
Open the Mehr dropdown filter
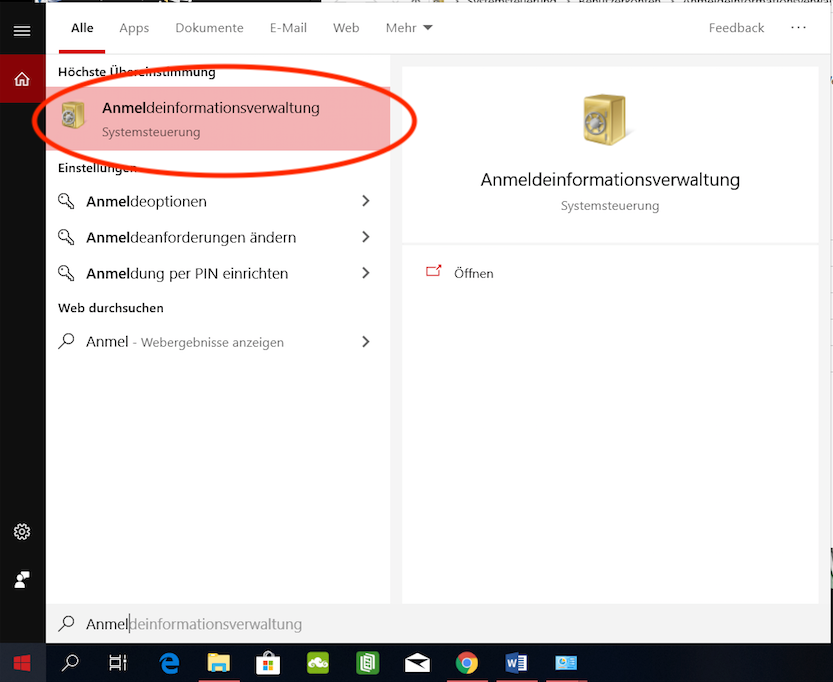coord(409,28)
